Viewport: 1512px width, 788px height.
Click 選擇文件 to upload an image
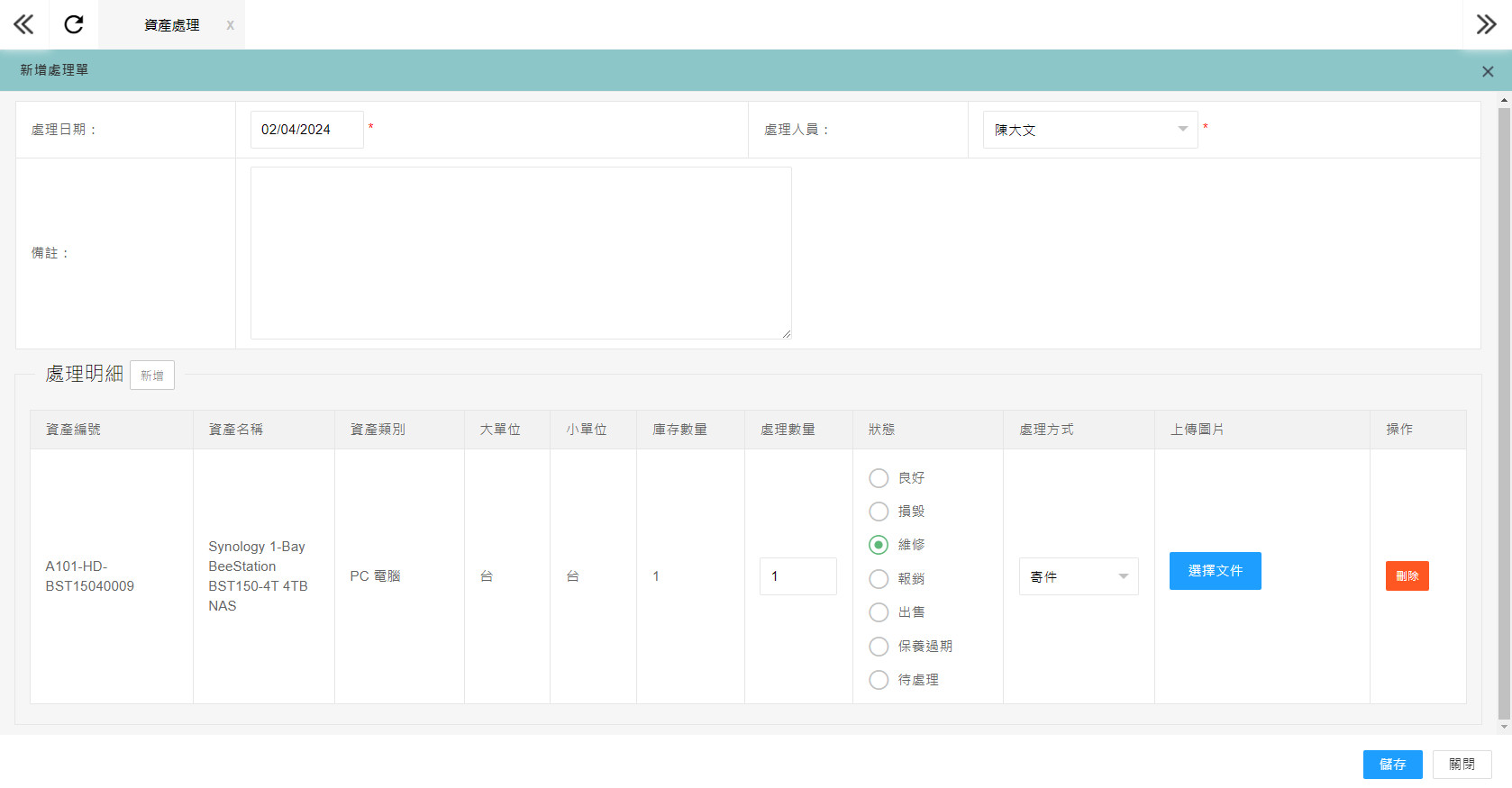1215,571
